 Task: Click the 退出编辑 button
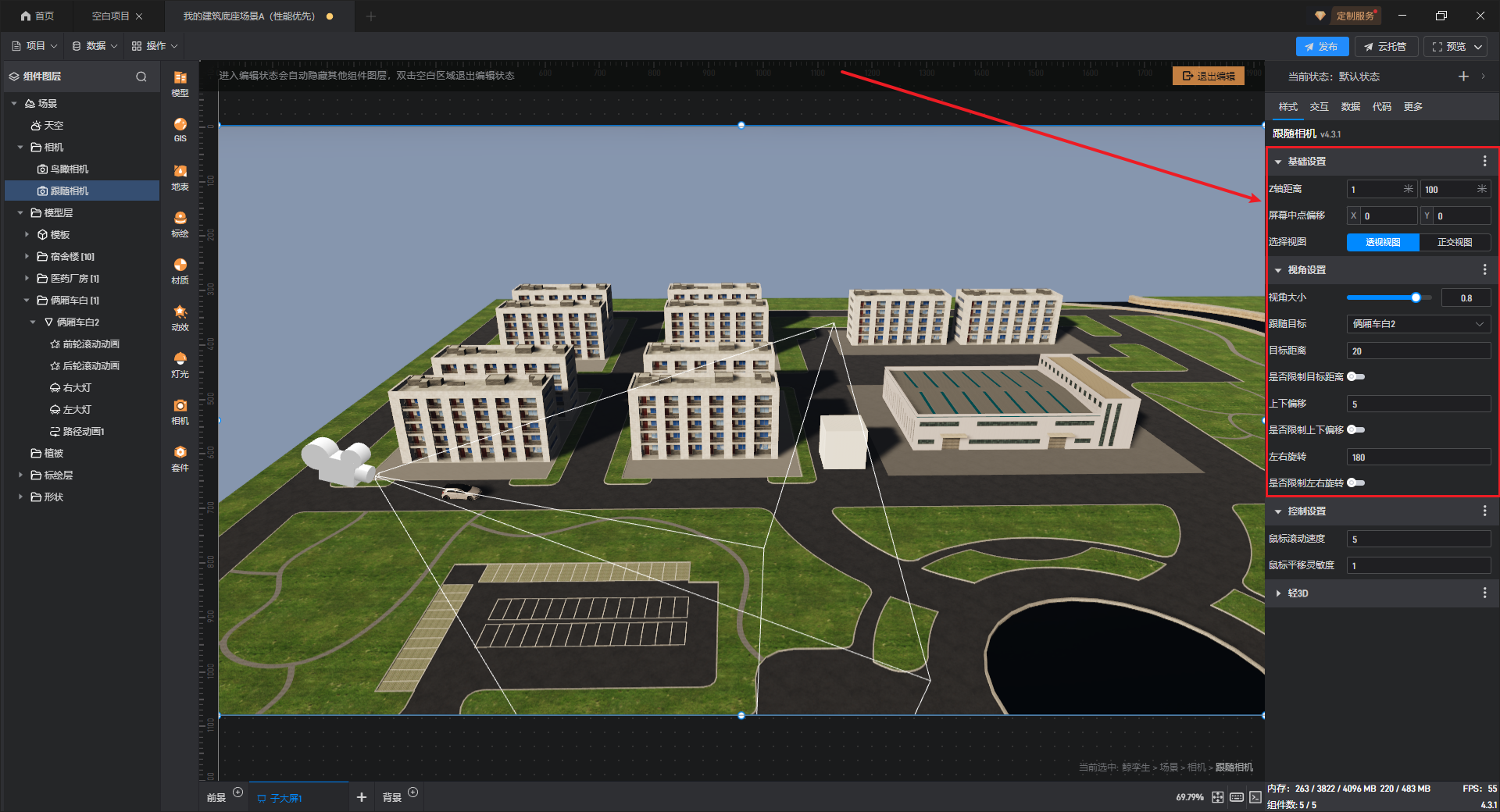1208,76
